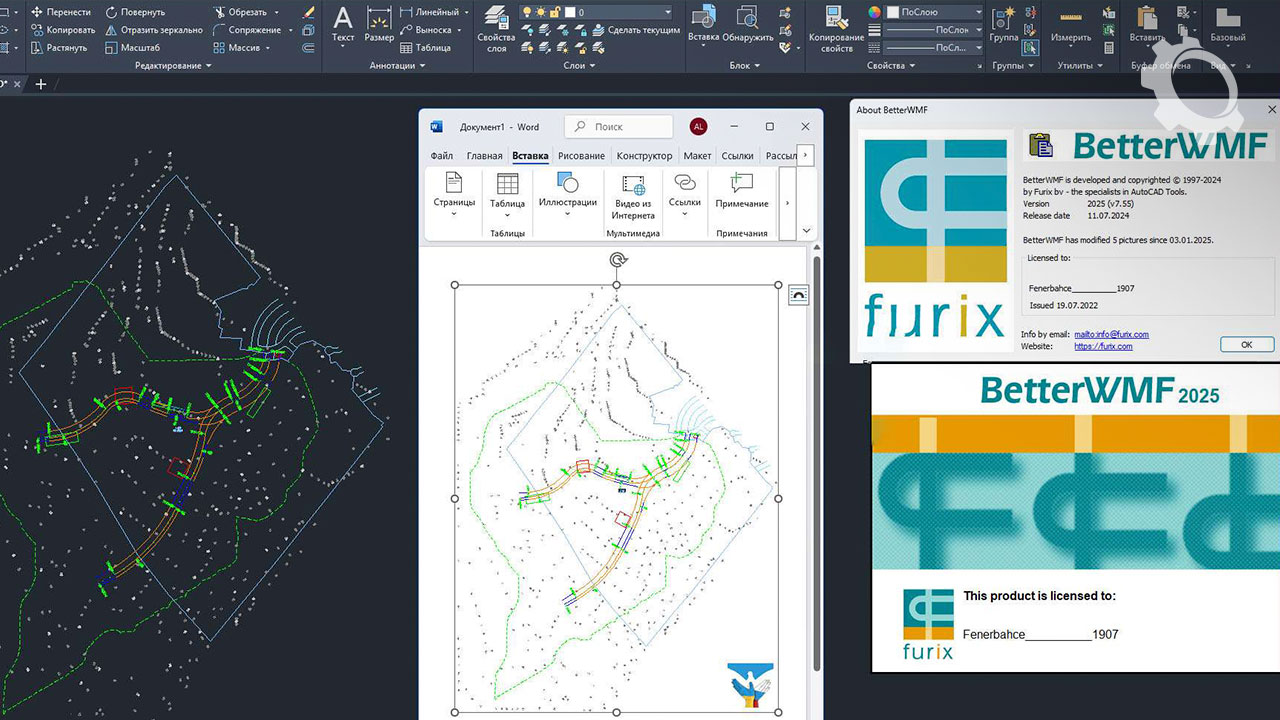Switch to the Главная tab in Word

[484, 156]
